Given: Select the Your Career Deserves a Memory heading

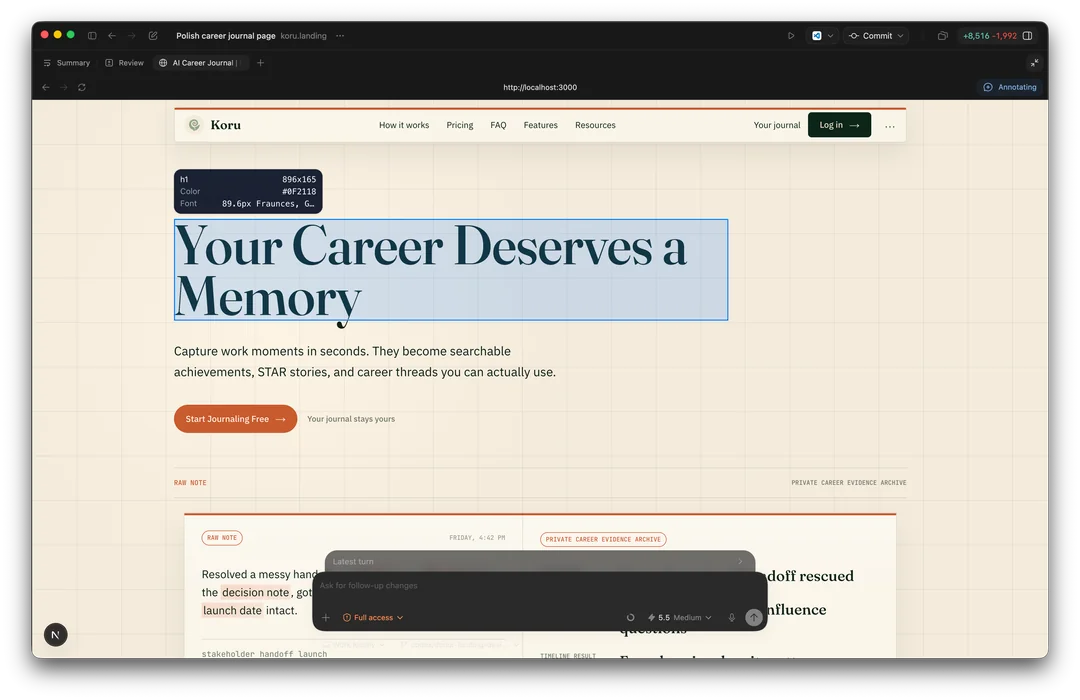Looking at the screenshot, I should pos(450,270).
